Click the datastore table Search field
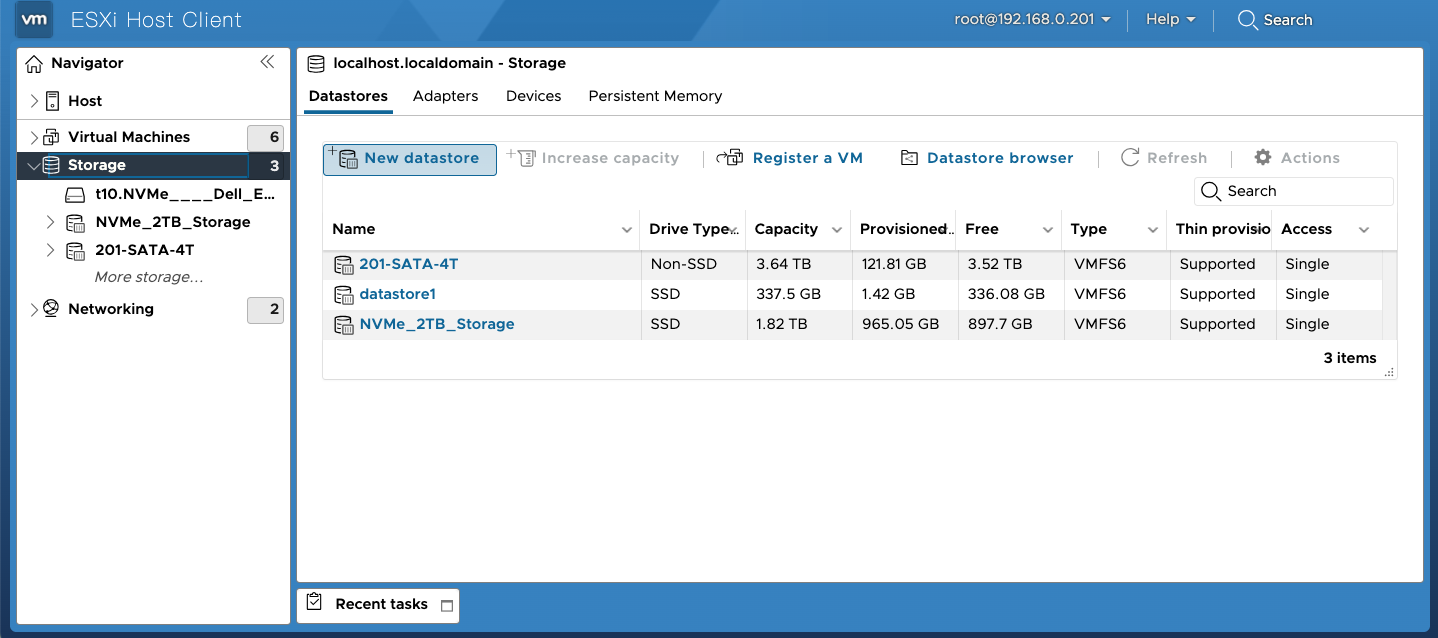The image size is (1438, 638). tap(1294, 191)
